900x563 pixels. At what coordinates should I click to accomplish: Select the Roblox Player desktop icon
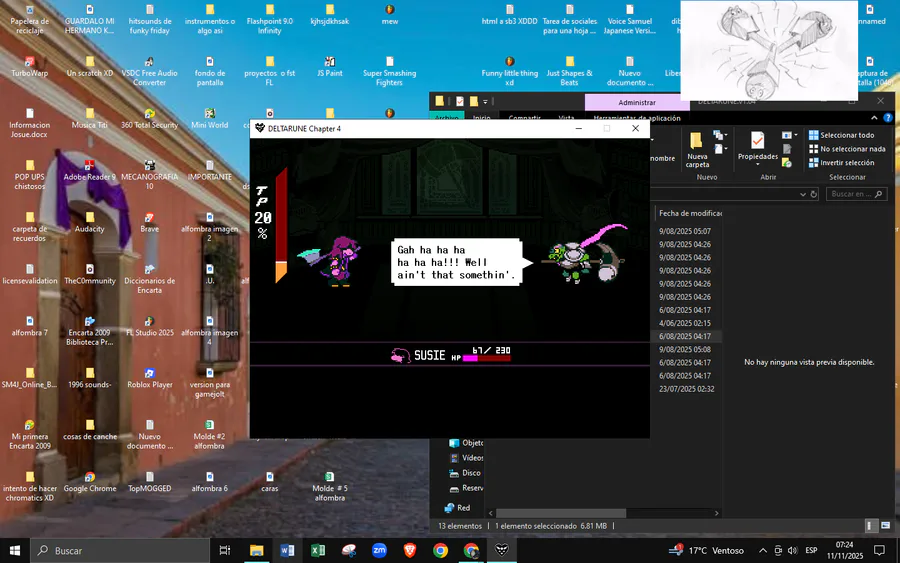[x=150, y=378]
